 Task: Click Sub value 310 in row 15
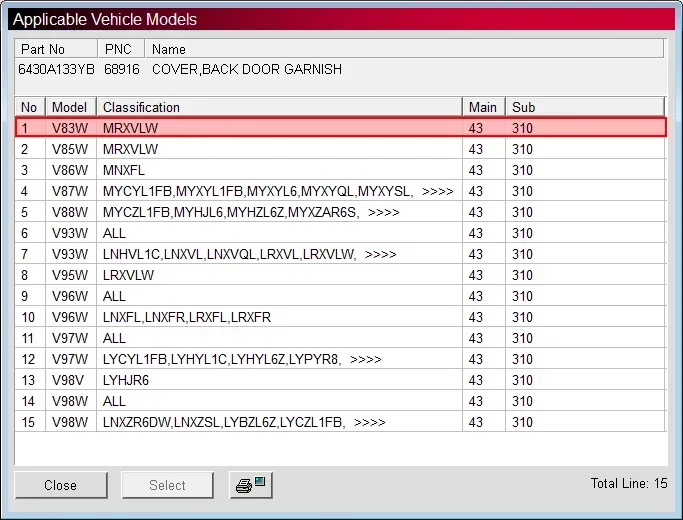pyautogui.click(x=522, y=422)
